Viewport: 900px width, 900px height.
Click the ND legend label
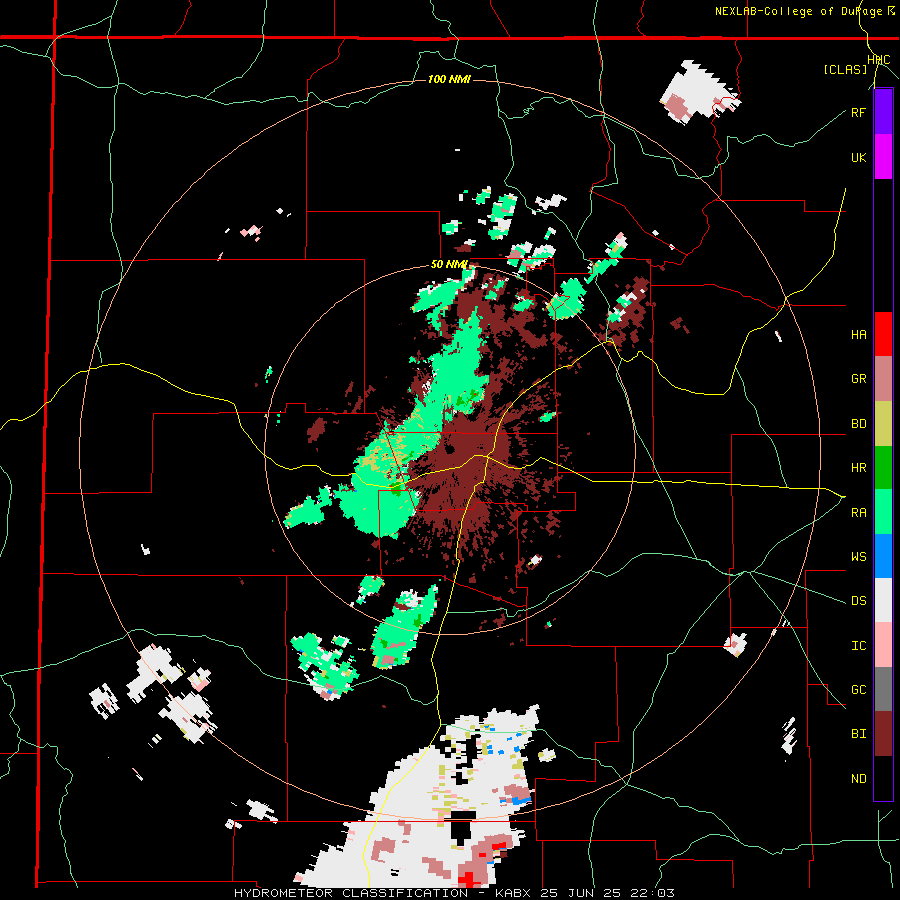[x=858, y=779]
